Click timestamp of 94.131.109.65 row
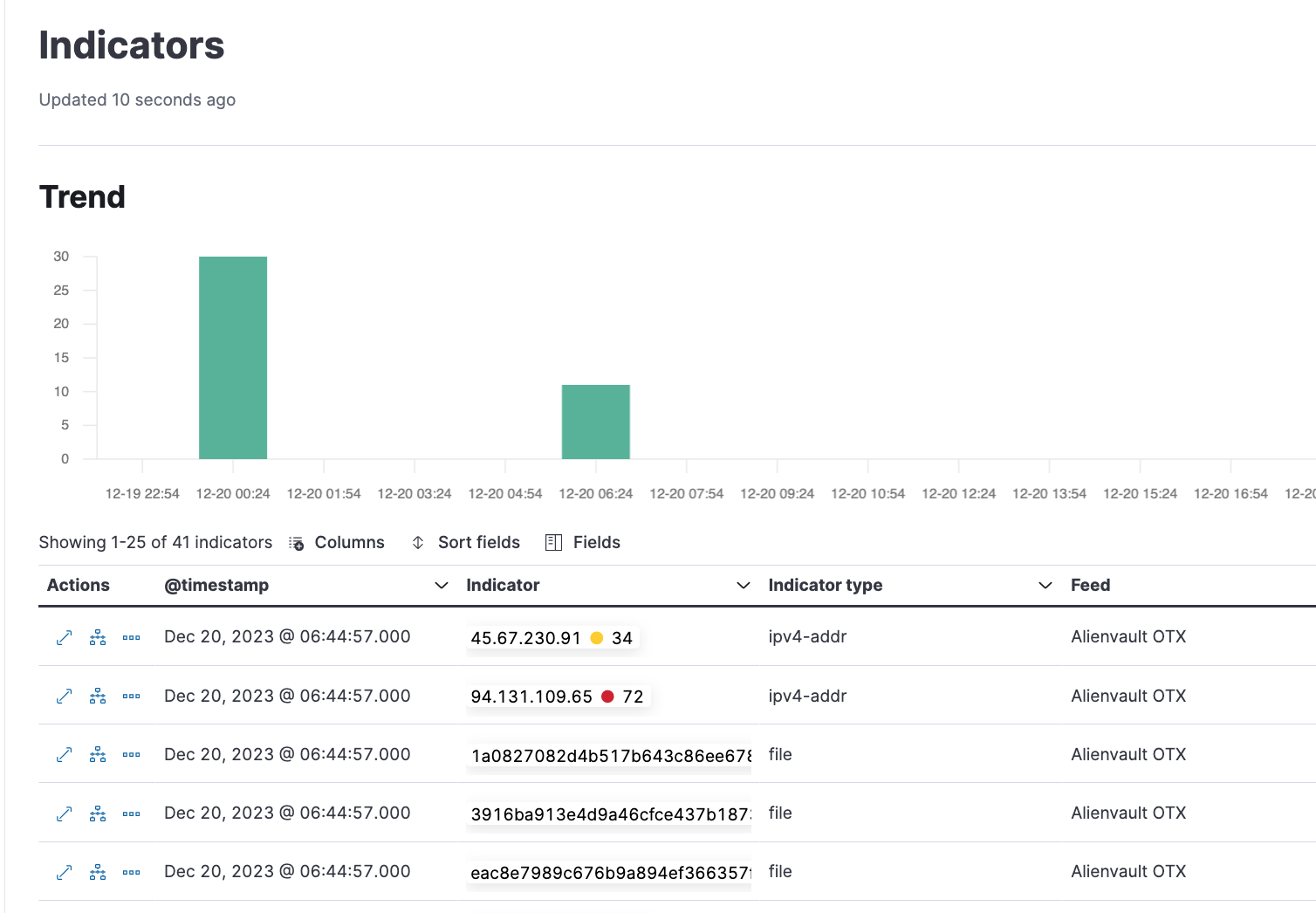 (x=287, y=696)
